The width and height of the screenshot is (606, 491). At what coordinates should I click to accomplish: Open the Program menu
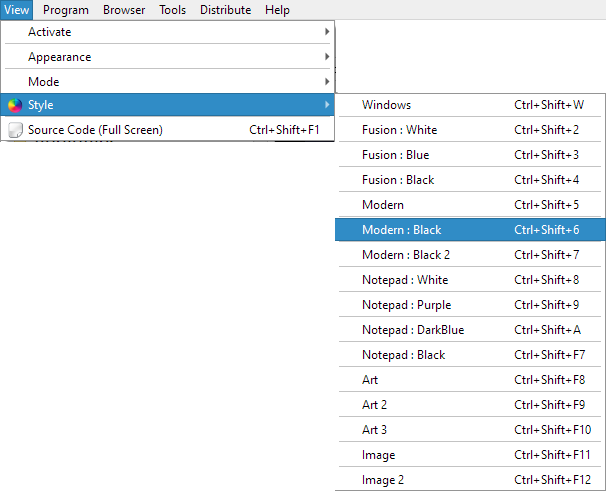[x=66, y=10]
